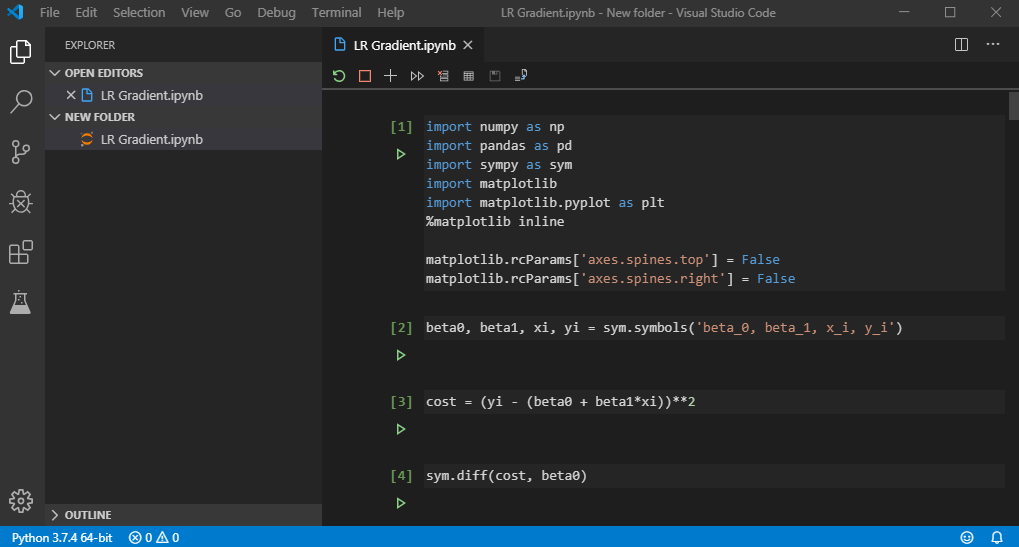This screenshot has height=547, width=1019.
Task: Open the variable explorer table icon
Action: pos(468,76)
